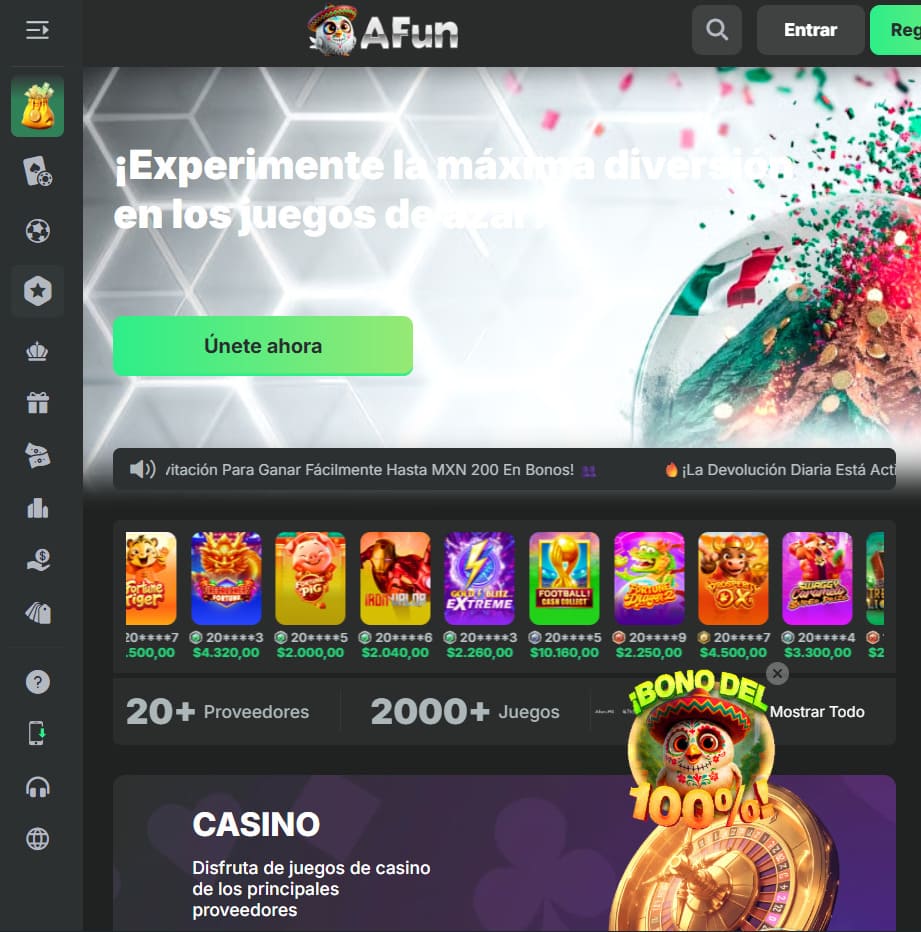The image size is (921, 932).
Task: Click the search magnifier button in header
Action: 716,30
